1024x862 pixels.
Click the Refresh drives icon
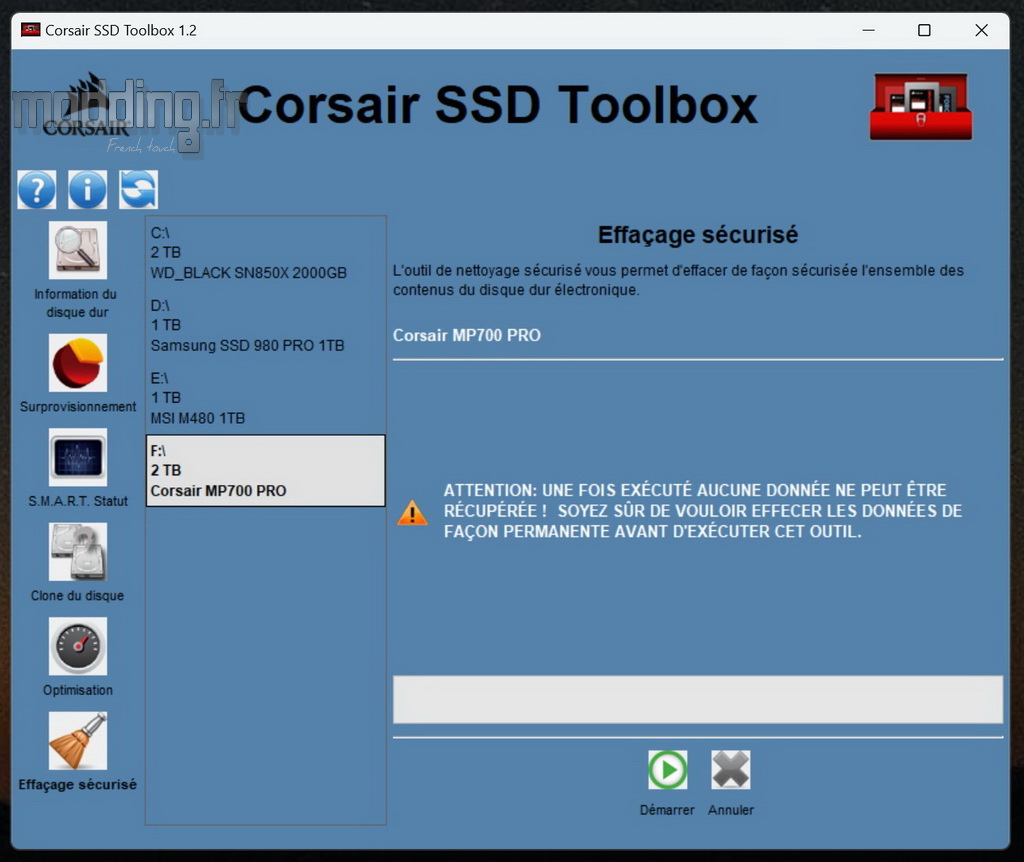click(138, 189)
